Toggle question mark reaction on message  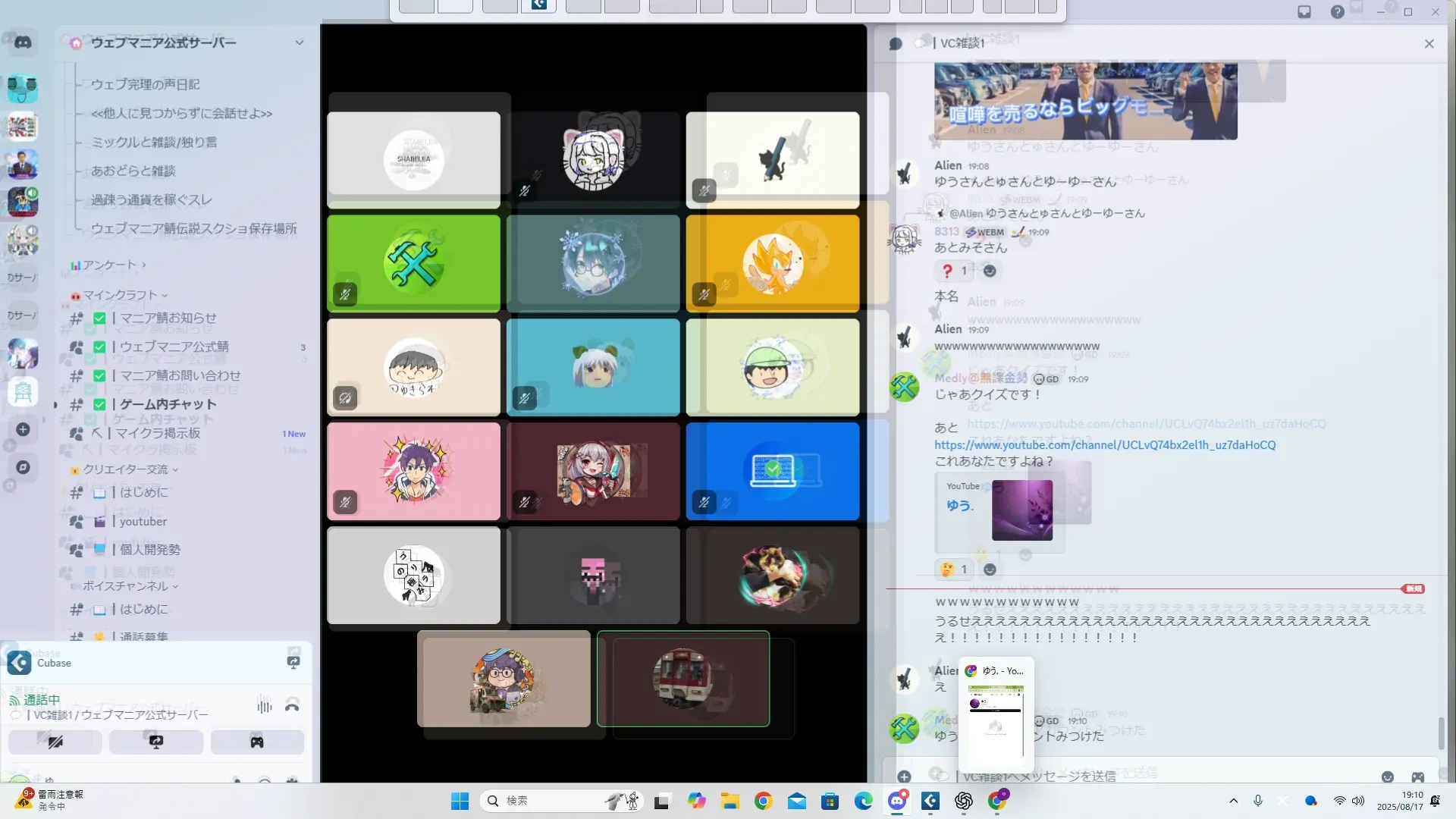(x=954, y=271)
